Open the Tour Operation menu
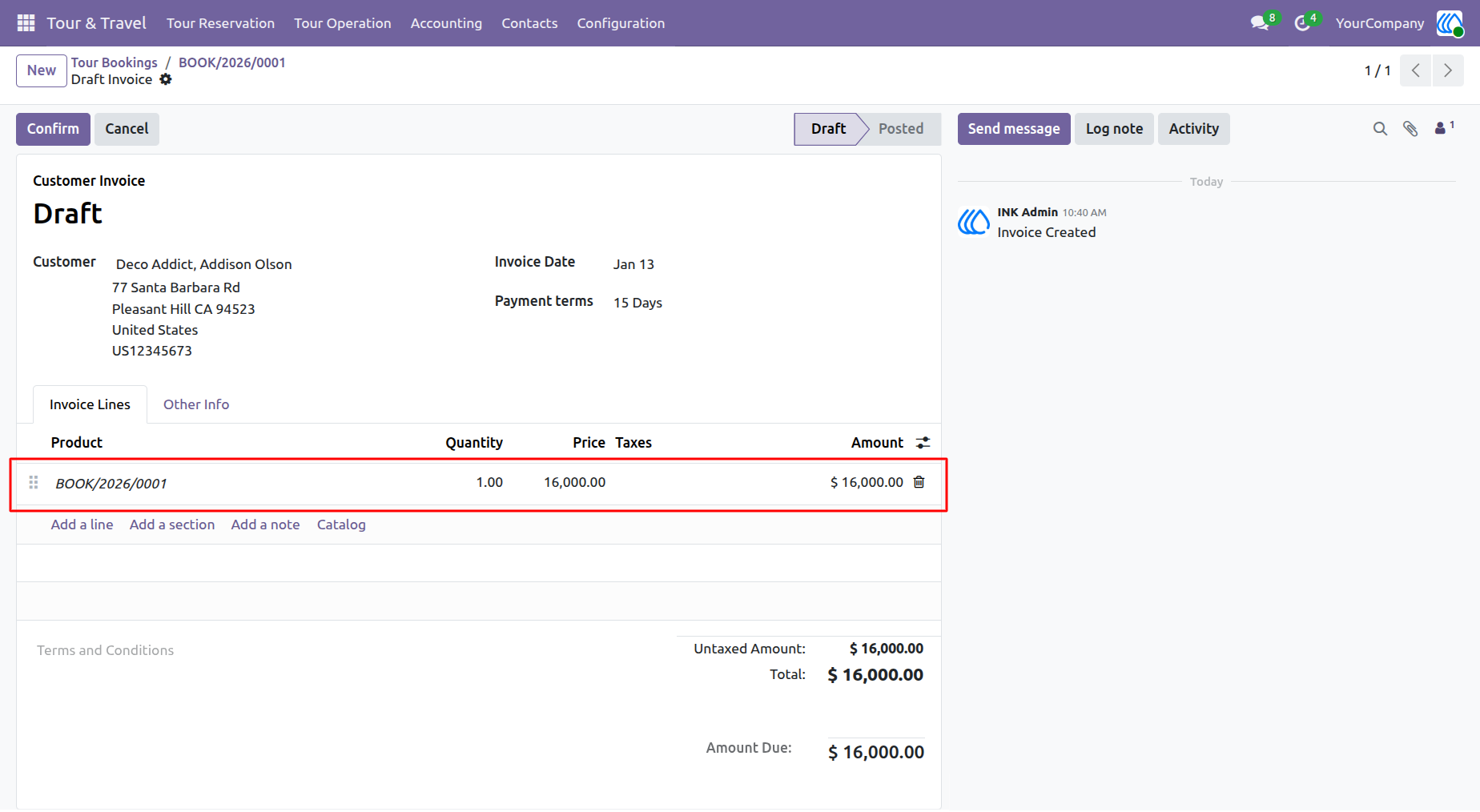This screenshot has width=1480, height=812. 343,23
